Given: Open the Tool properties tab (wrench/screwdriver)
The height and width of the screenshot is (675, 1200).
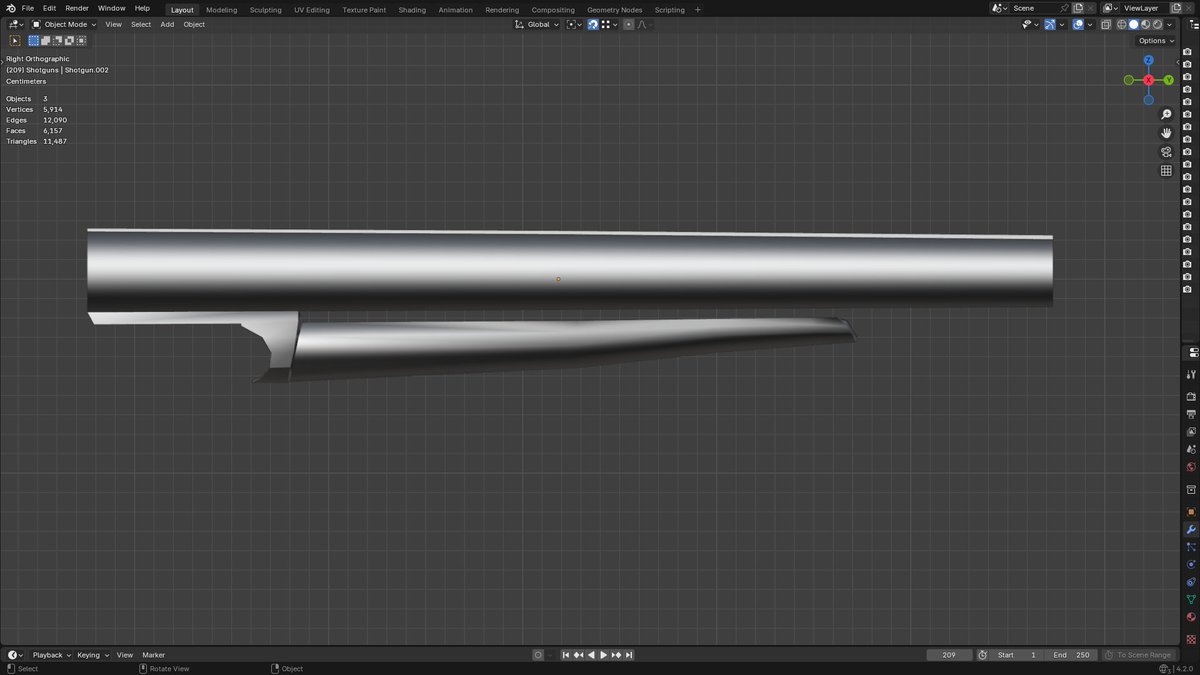Looking at the screenshot, I should coord(1191,375).
